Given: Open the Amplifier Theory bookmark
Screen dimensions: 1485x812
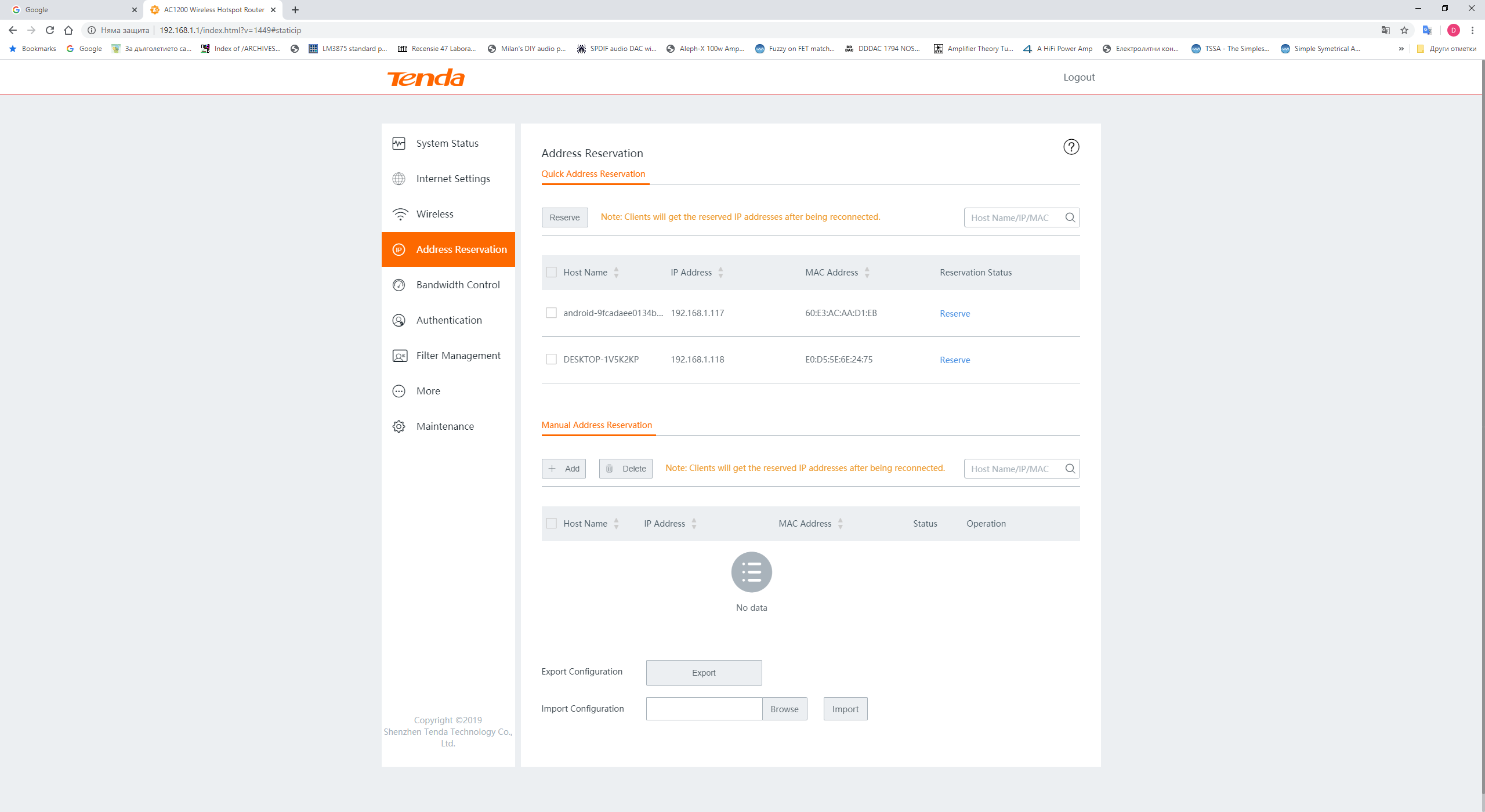Looking at the screenshot, I should (x=973, y=49).
